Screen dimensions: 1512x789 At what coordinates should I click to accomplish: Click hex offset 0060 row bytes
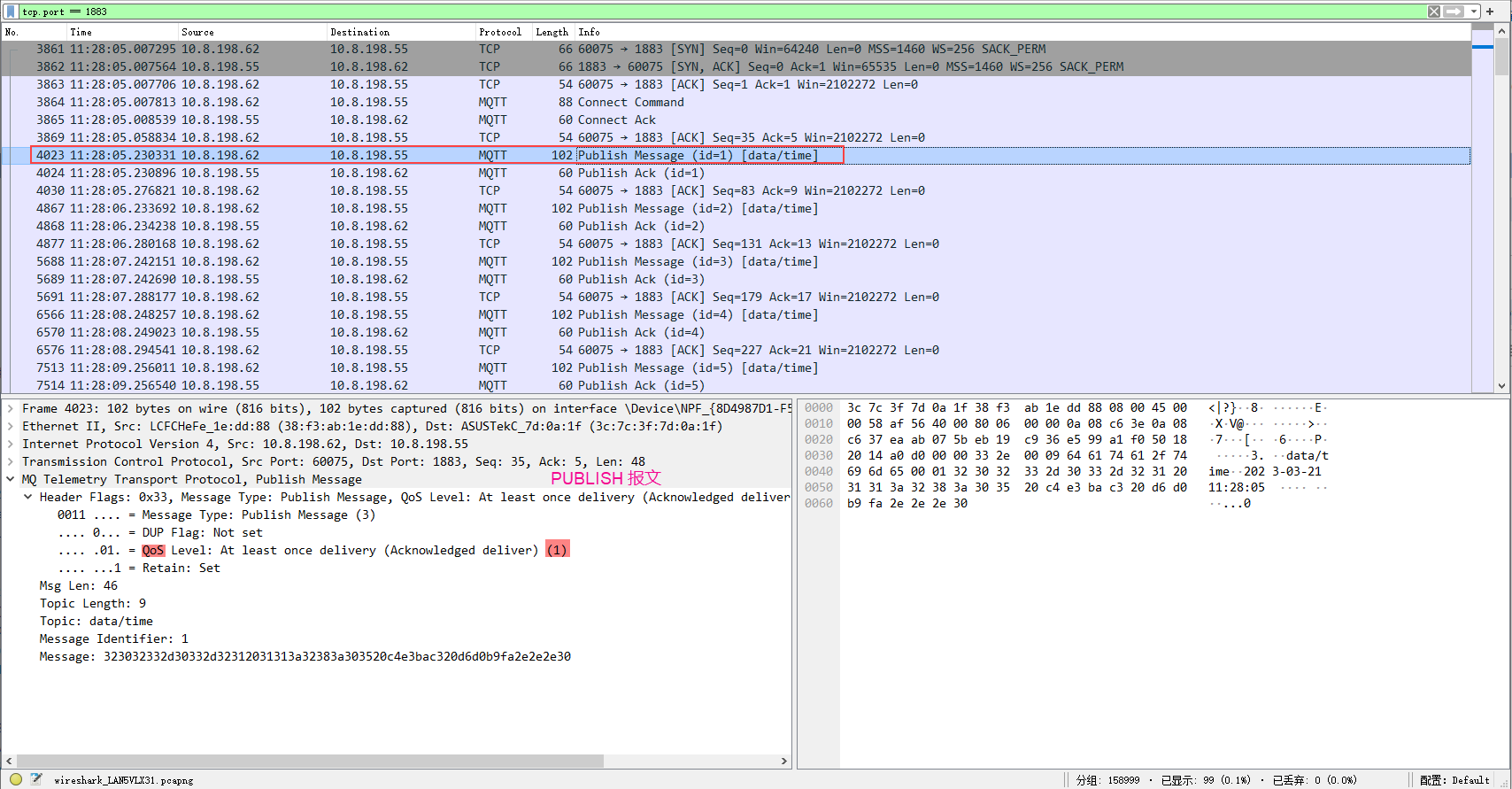coord(907,503)
